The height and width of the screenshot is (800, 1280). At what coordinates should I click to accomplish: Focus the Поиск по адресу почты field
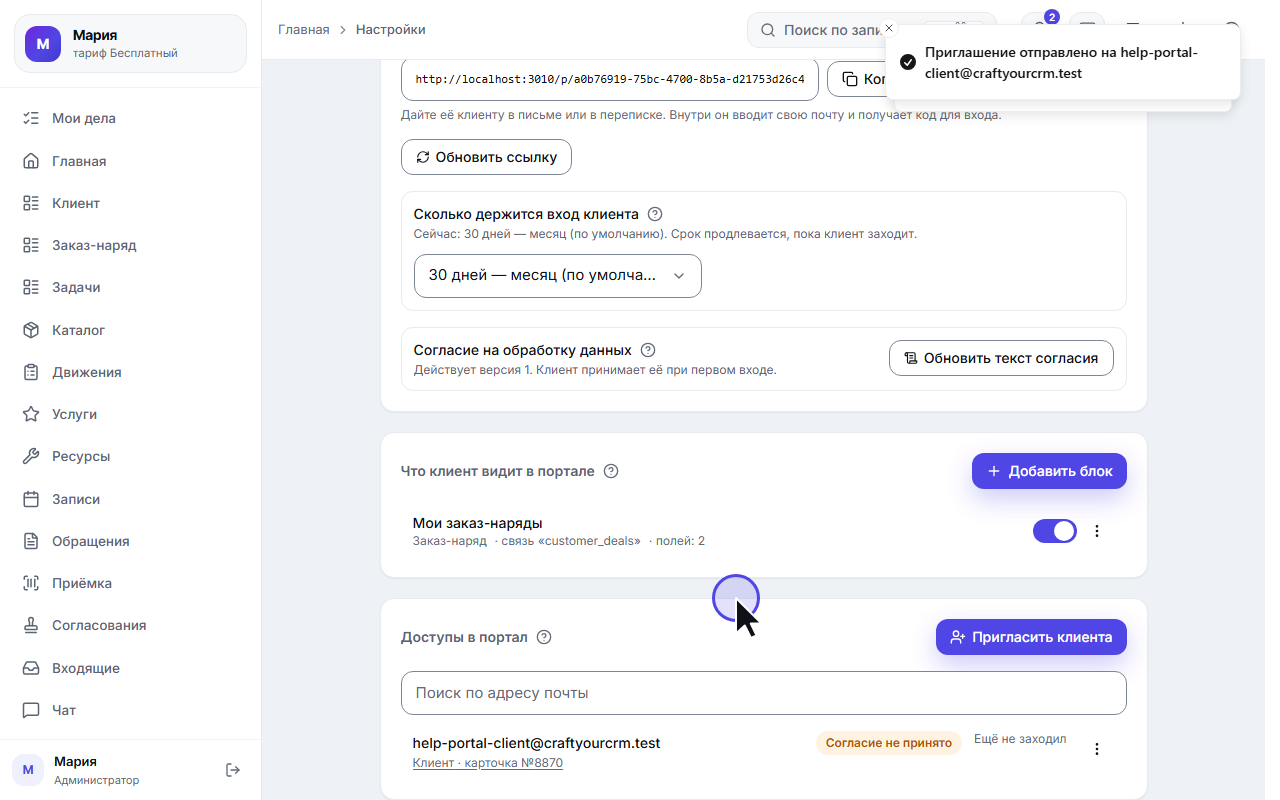[x=764, y=693]
